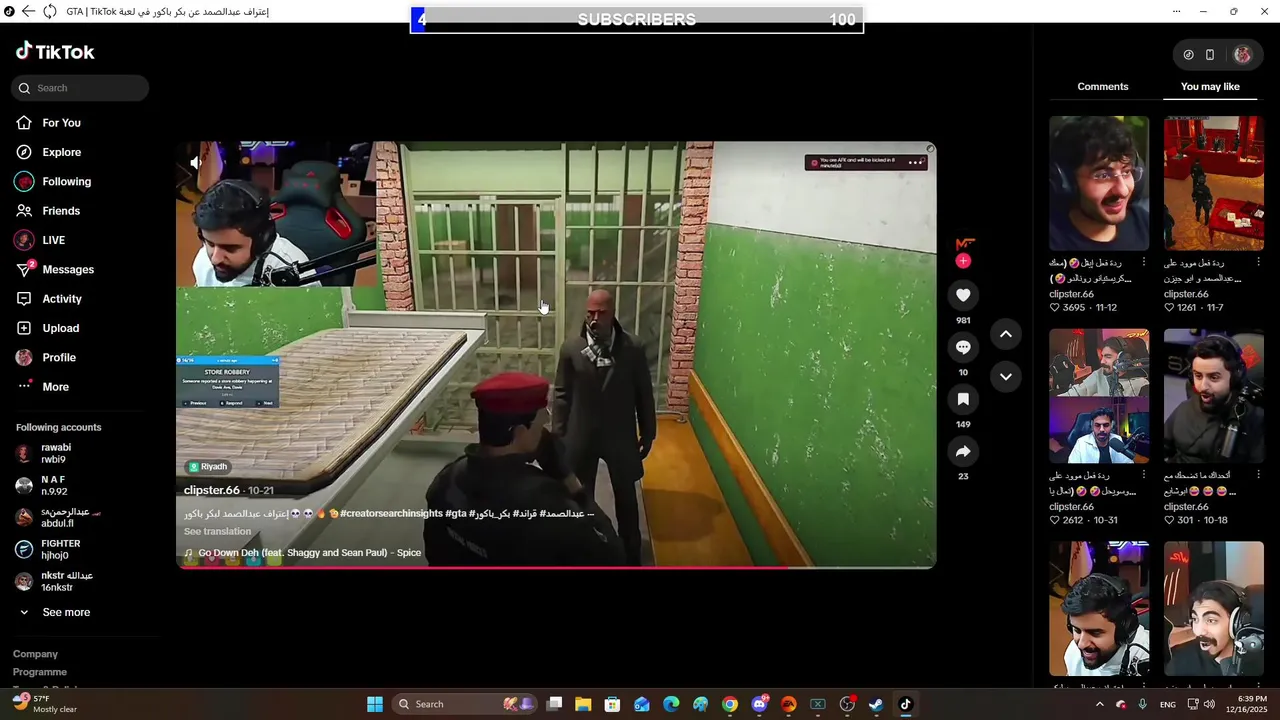Open the window three-dot menu in title bar
Image resolution: width=1280 pixels, height=720 pixels.
point(1176,11)
